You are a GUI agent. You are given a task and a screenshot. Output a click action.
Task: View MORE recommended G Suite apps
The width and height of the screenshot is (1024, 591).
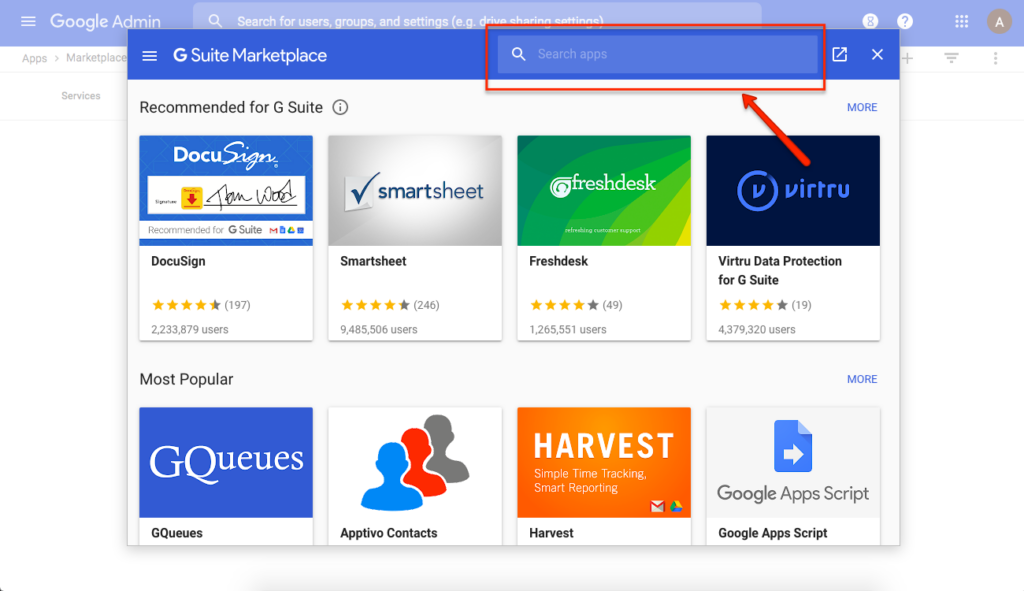862,107
